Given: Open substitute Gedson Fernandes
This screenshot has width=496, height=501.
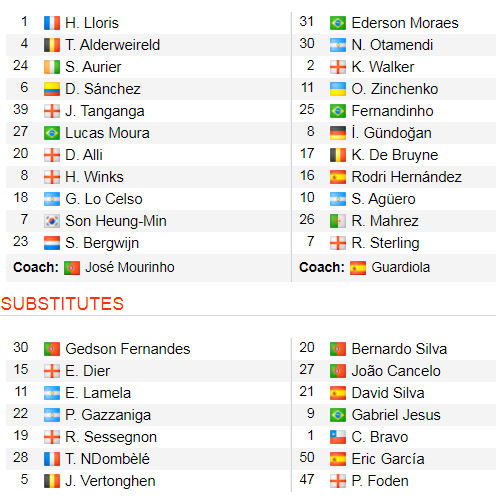Looking at the screenshot, I should [x=128, y=349].
